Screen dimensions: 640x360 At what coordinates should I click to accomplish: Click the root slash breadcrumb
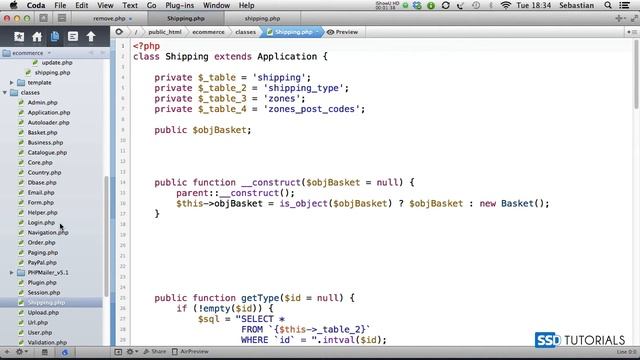click(x=136, y=32)
